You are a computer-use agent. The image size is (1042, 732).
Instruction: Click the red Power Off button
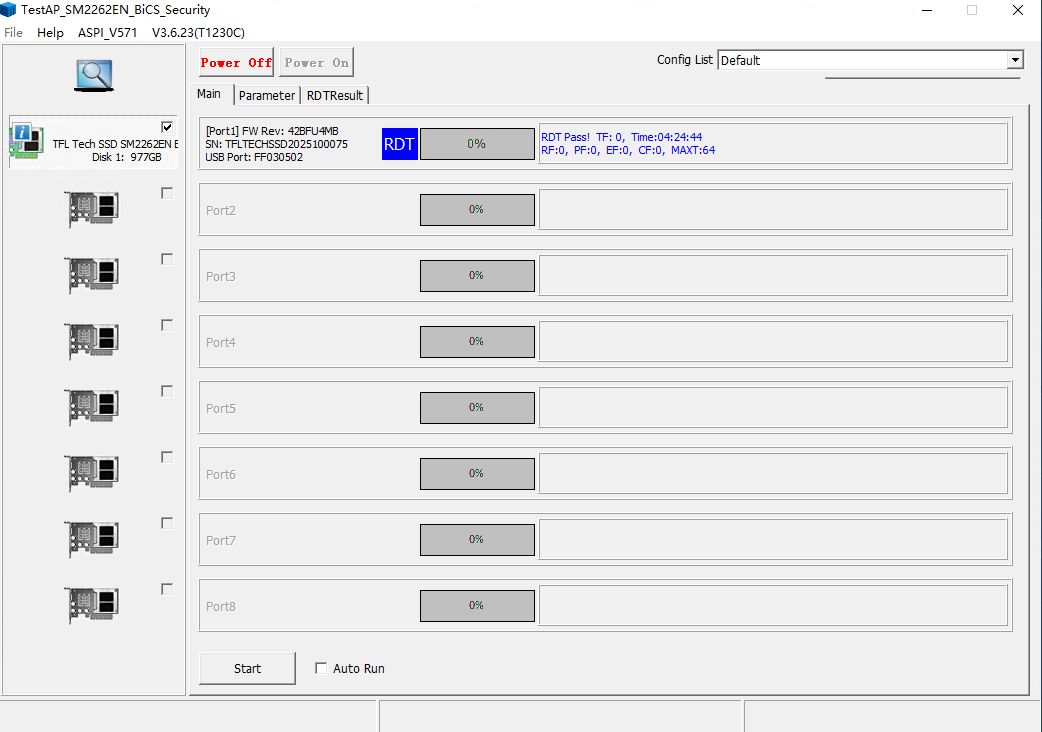(x=236, y=62)
